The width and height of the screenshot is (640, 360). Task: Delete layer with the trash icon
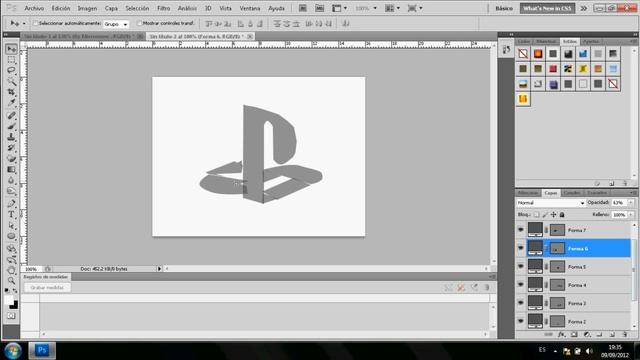tap(625, 334)
